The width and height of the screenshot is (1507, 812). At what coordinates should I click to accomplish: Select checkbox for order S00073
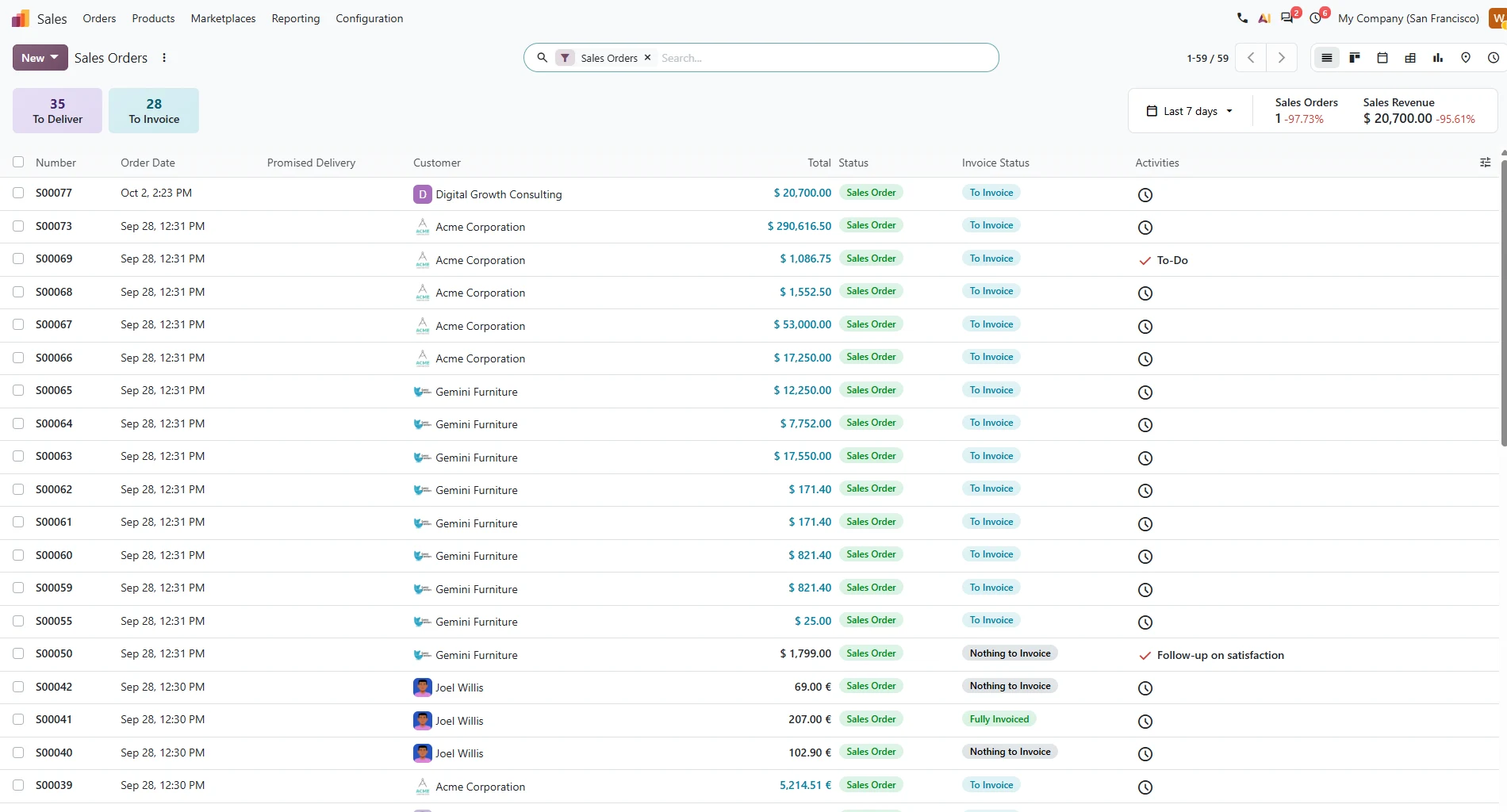tap(18, 226)
